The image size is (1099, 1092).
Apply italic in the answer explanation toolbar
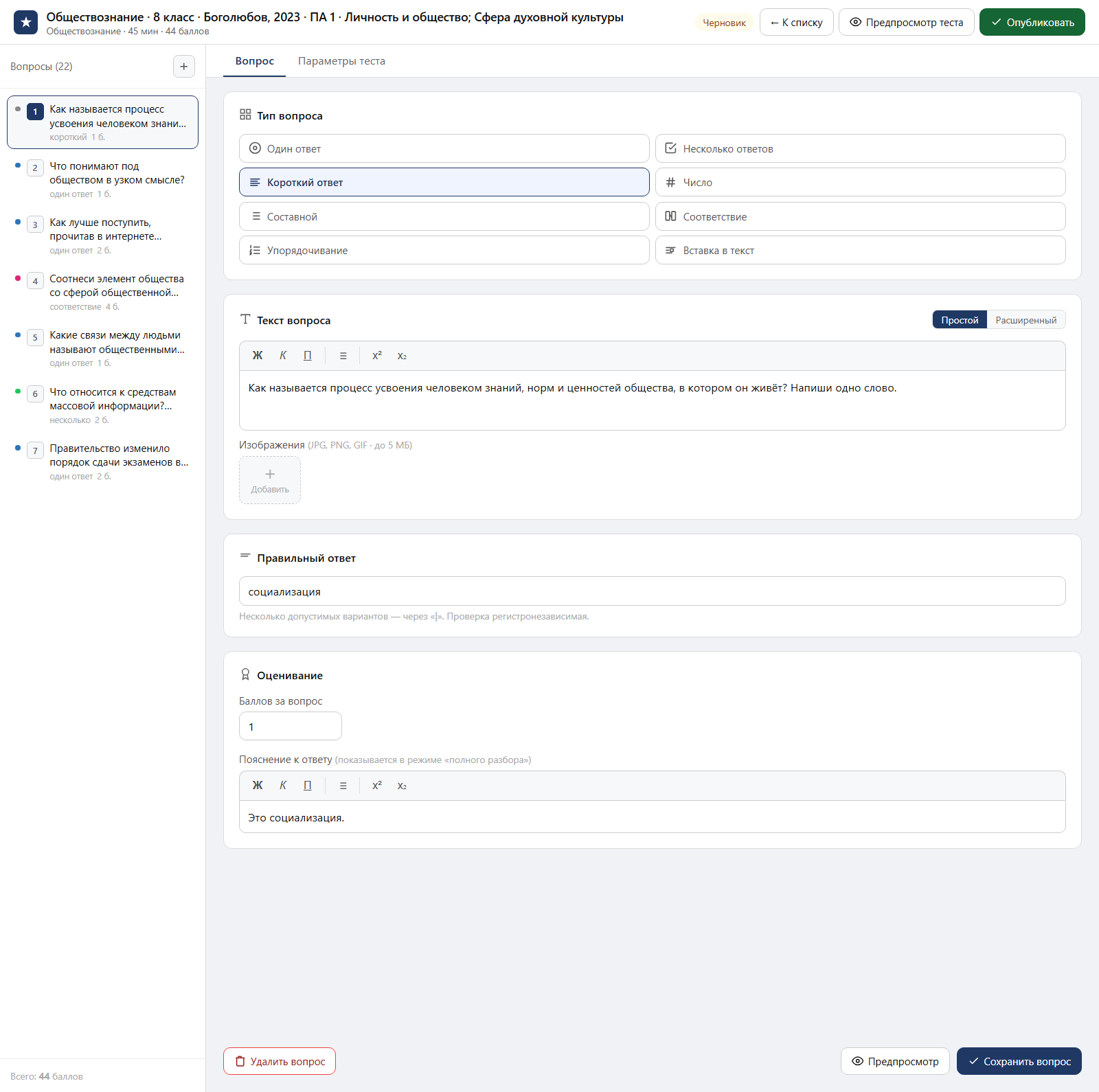point(283,786)
